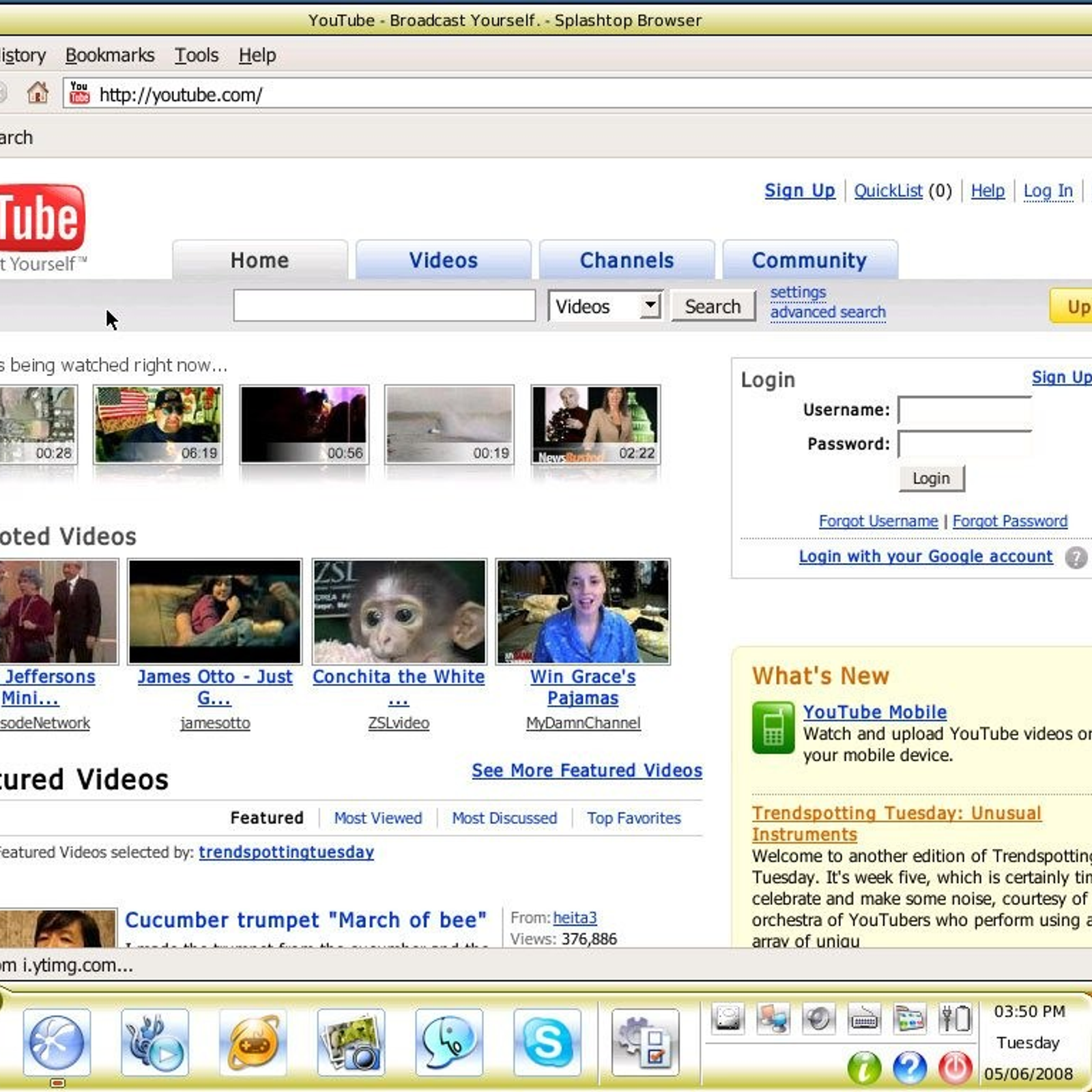Open the blue help question icon
The width and height of the screenshot is (1092, 1092).
(910, 1068)
